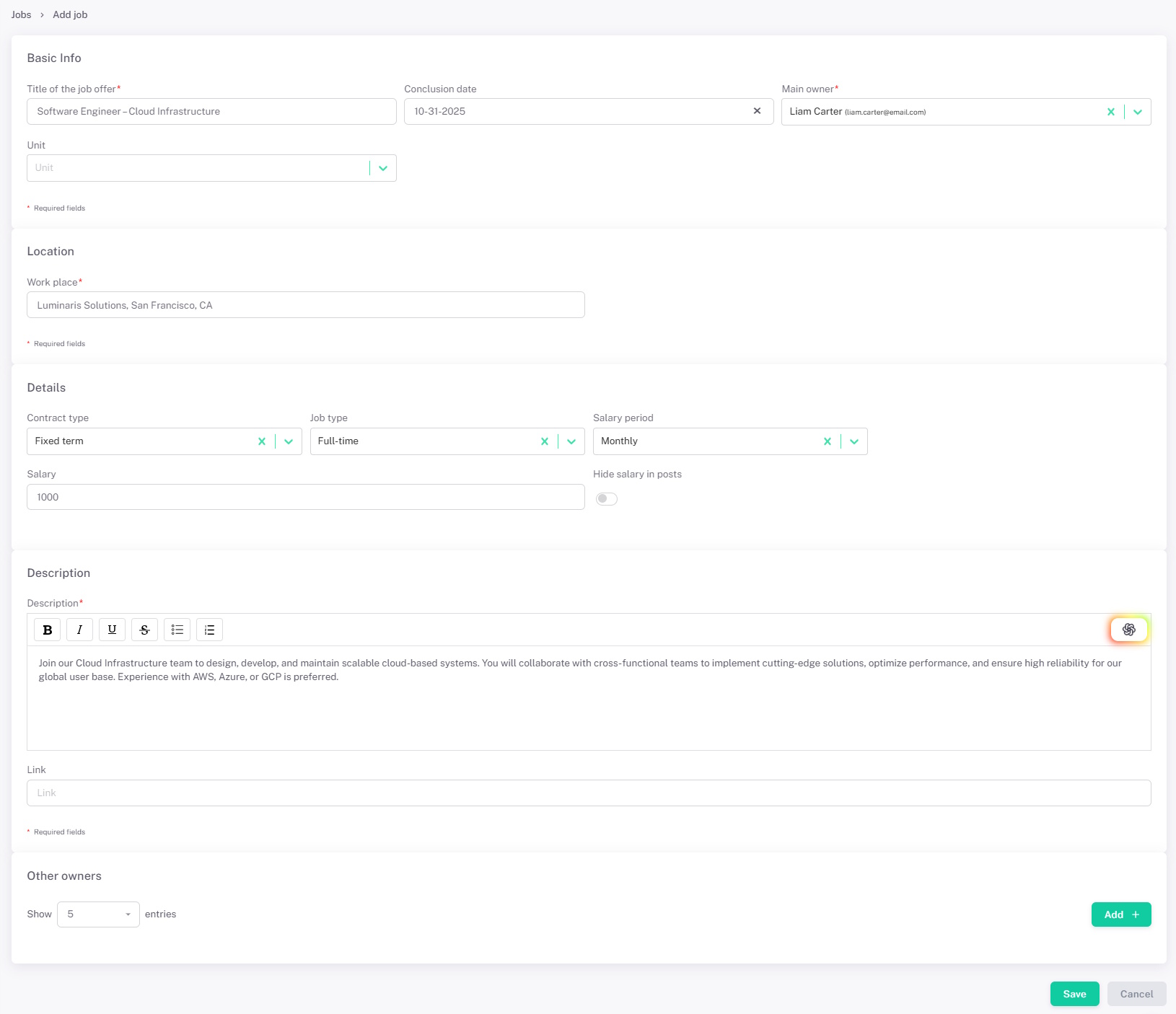The height and width of the screenshot is (1014, 1176).
Task: Open the AI description generator icon
Action: 1128,630
